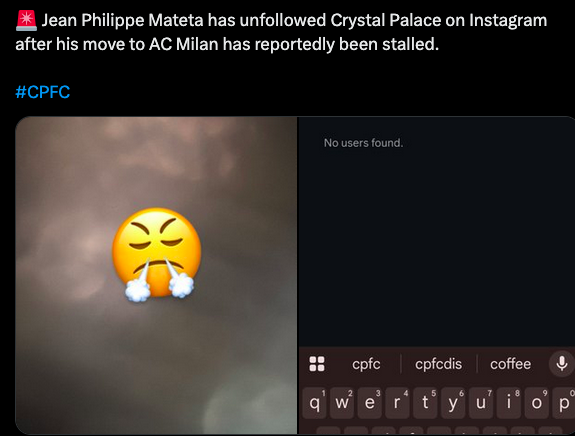
Task: Tap the 'p' key on keyboard
Action: pyautogui.click(x=564, y=403)
